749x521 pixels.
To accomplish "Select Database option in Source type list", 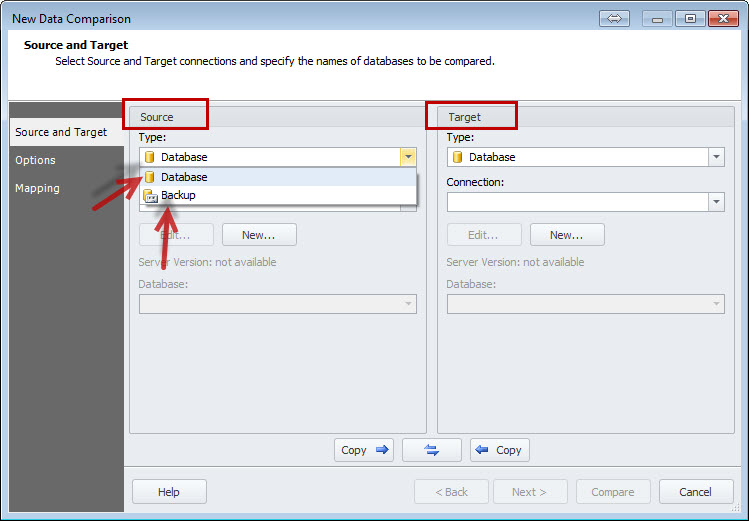I will [x=278, y=177].
